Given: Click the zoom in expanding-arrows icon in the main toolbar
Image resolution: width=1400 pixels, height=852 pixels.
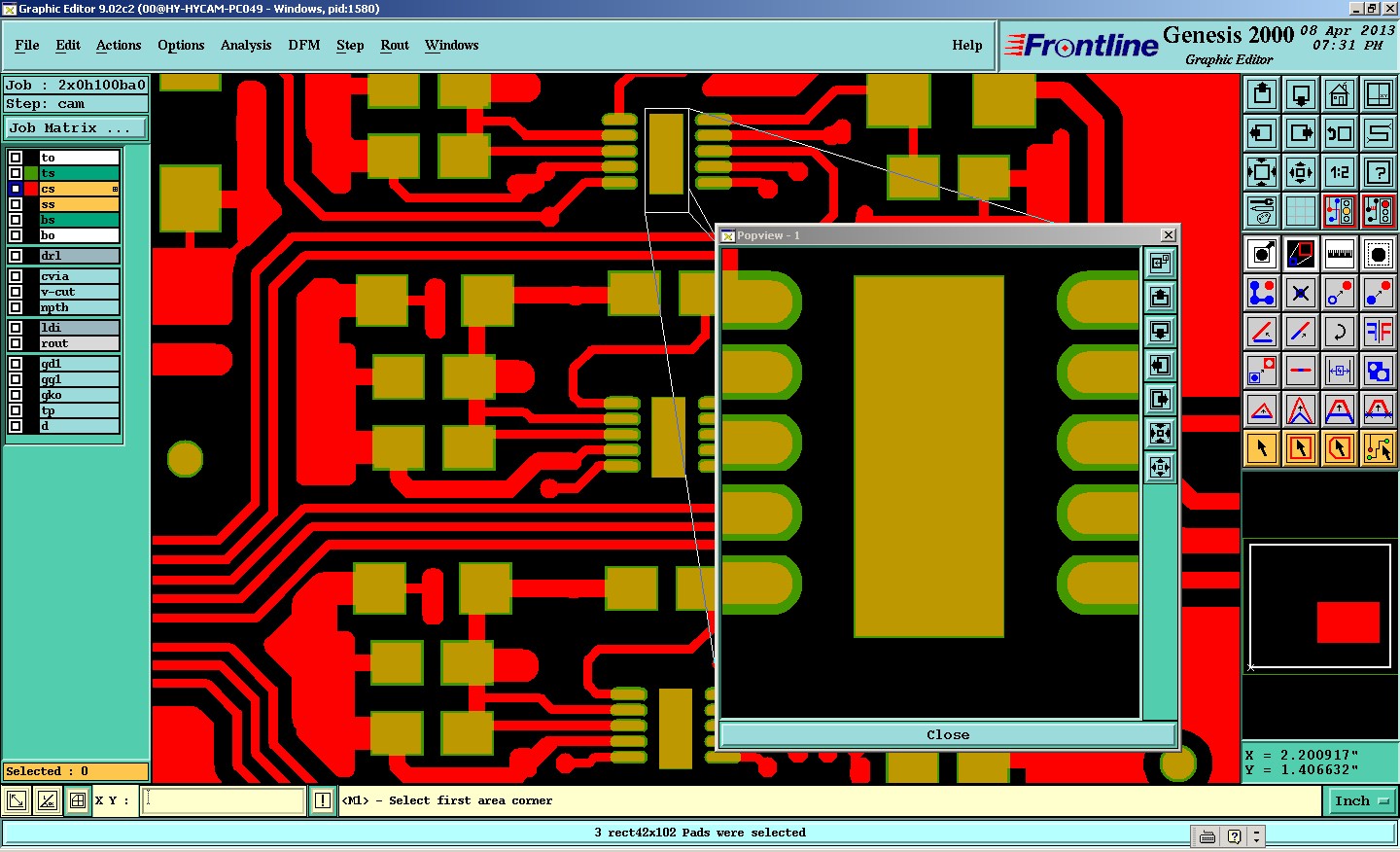Looking at the screenshot, I should [1262, 172].
